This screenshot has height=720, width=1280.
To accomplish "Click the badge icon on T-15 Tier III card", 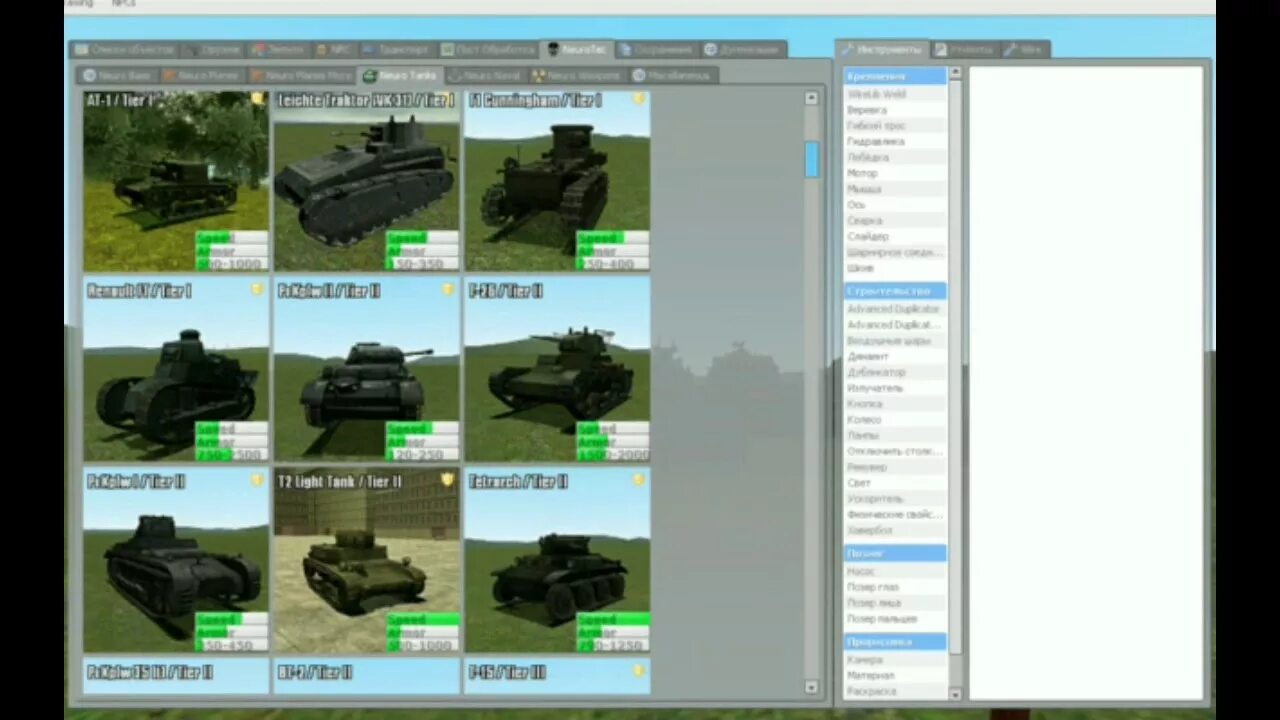I will click(638, 670).
